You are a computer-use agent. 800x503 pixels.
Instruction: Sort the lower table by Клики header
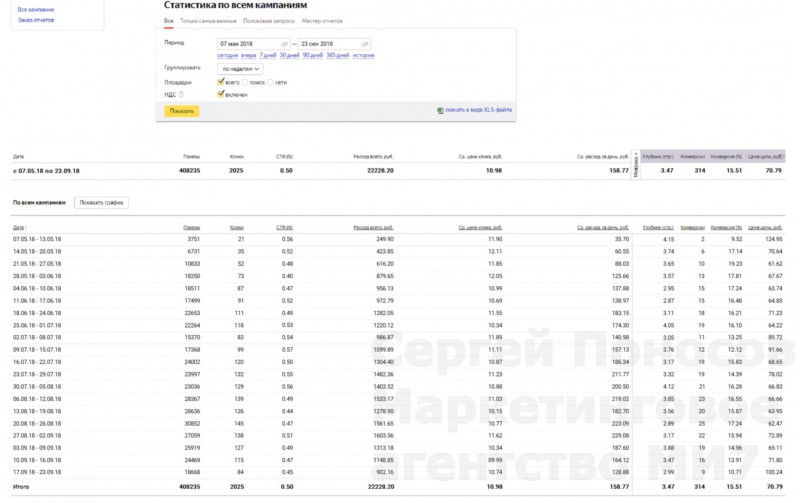237,228
